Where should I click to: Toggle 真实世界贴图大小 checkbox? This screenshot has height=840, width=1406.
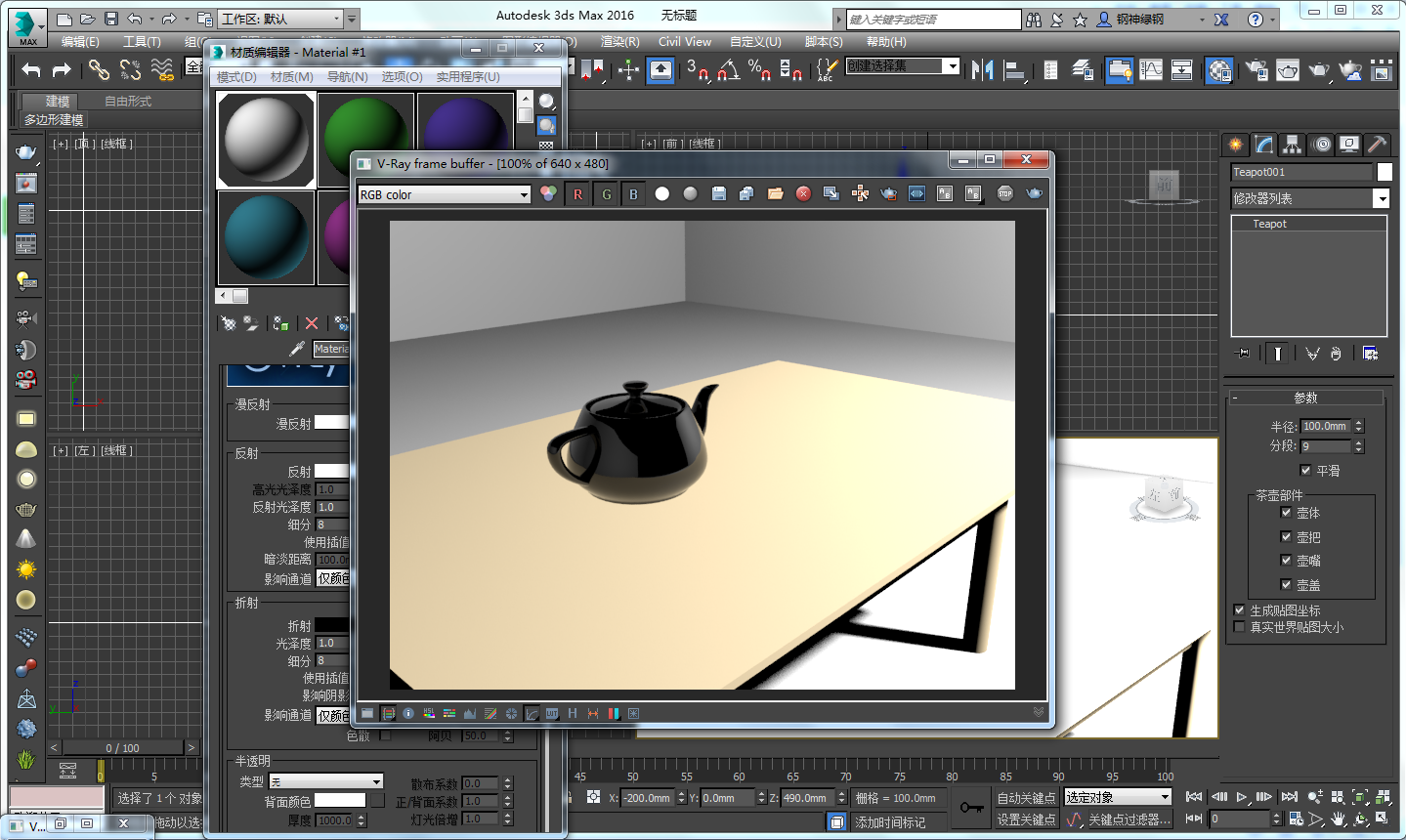click(1240, 625)
